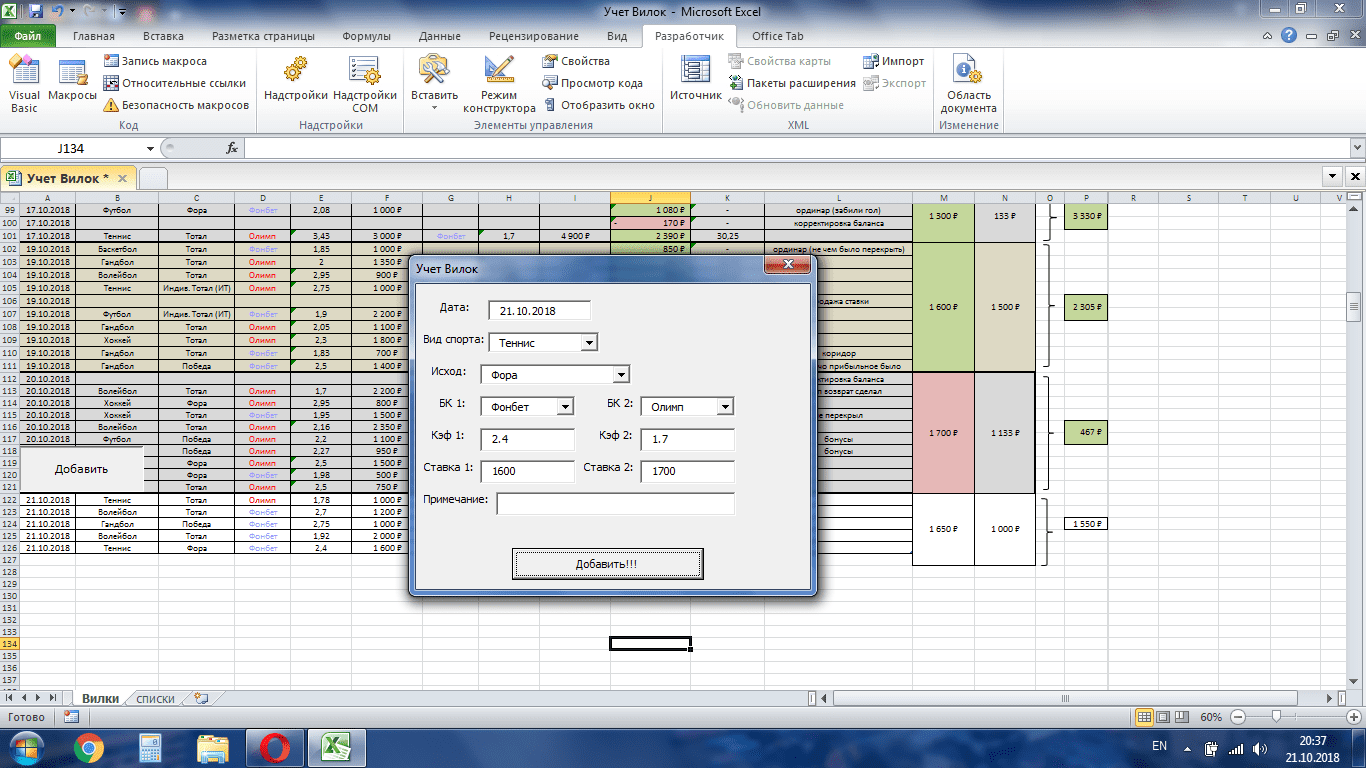Click the Примечание text field

click(615, 503)
